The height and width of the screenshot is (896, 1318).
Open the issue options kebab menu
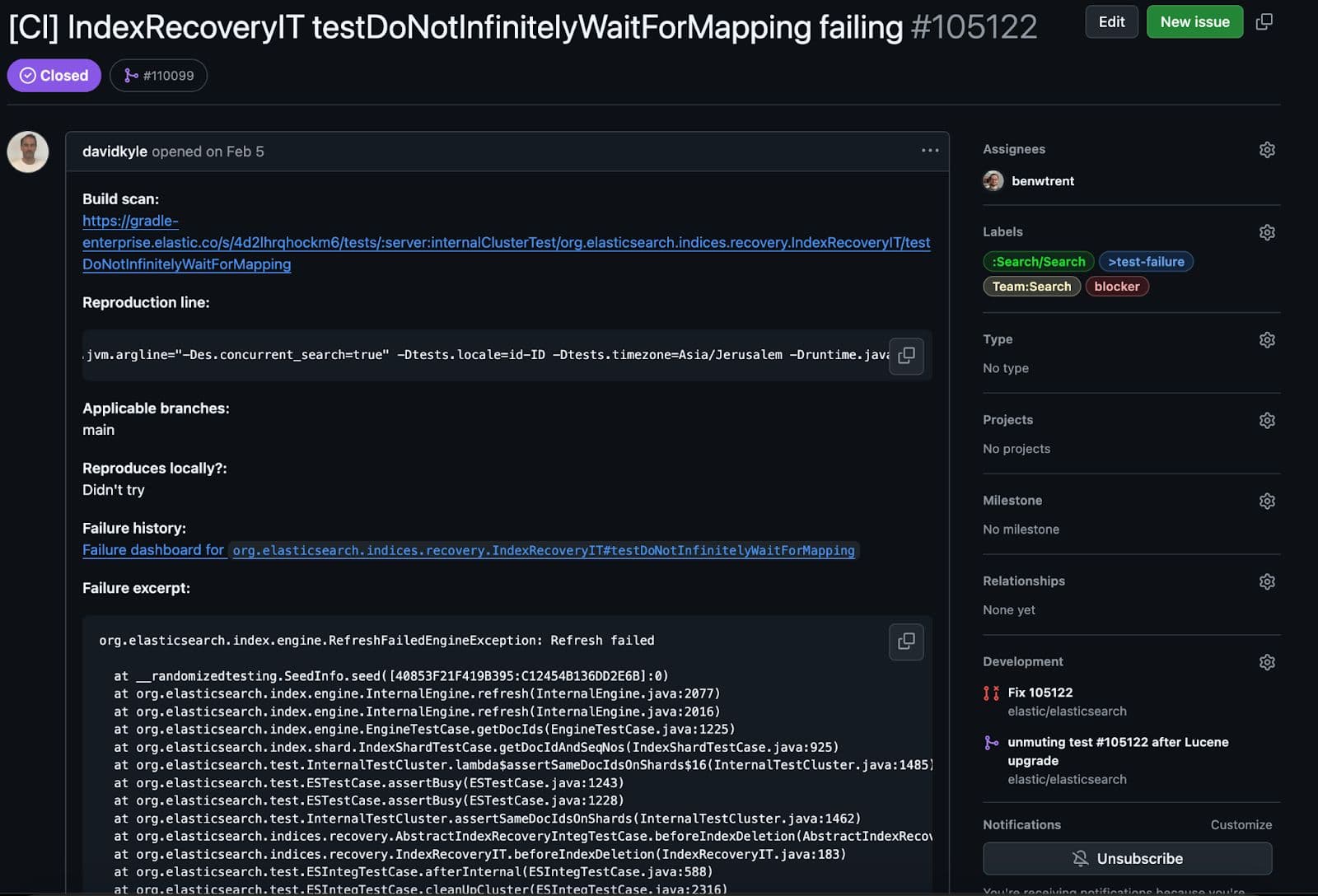929,151
